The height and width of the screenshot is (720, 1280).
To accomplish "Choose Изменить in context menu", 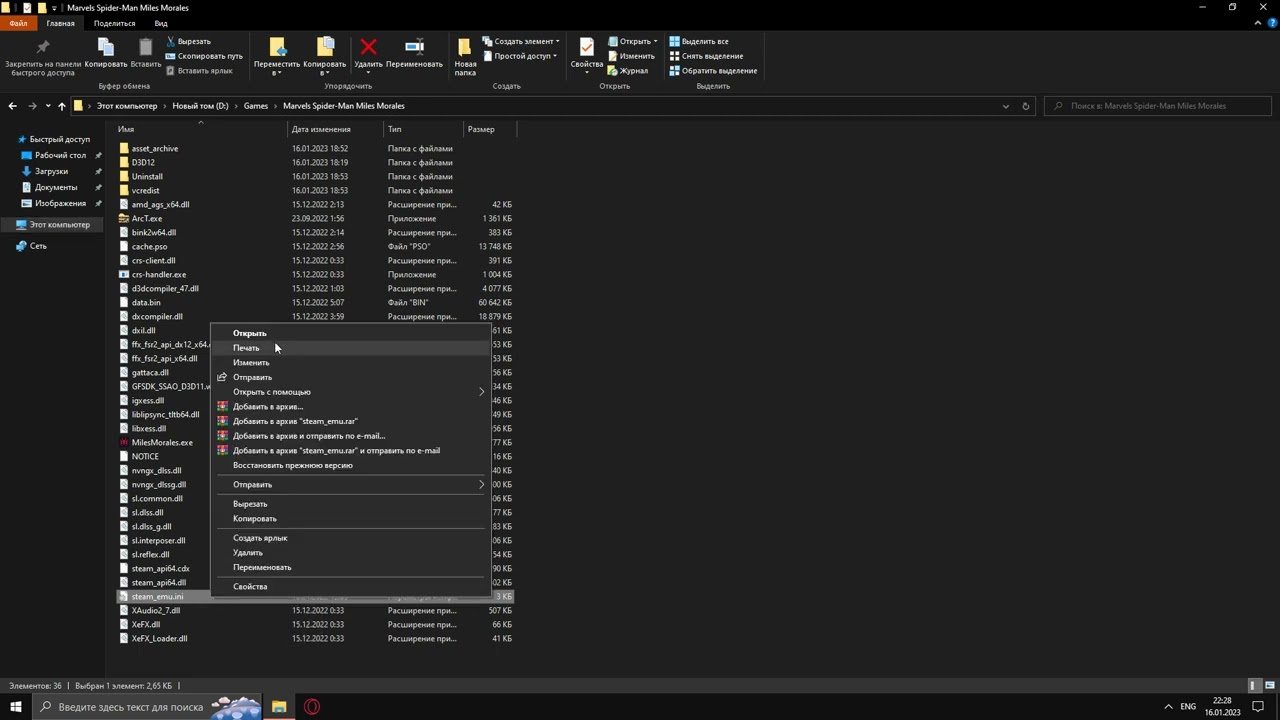I will pyautogui.click(x=349, y=363).
